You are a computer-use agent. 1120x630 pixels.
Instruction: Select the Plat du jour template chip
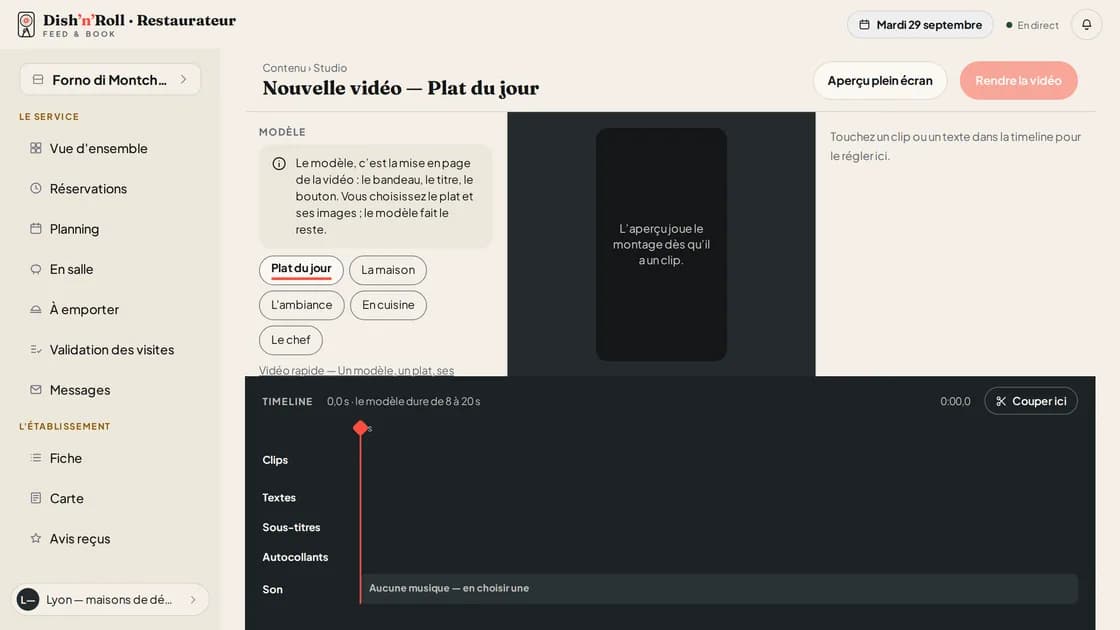(301, 269)
